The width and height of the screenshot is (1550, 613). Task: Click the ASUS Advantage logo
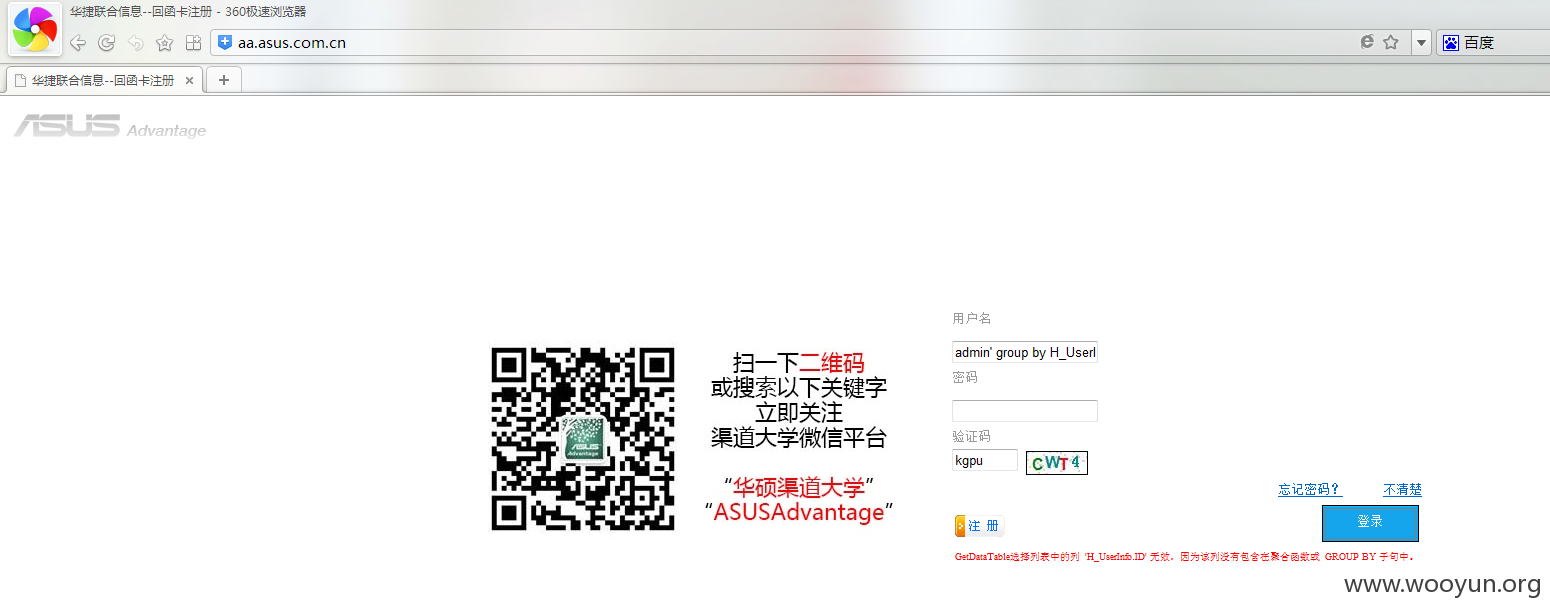click(x=110, y=126)
